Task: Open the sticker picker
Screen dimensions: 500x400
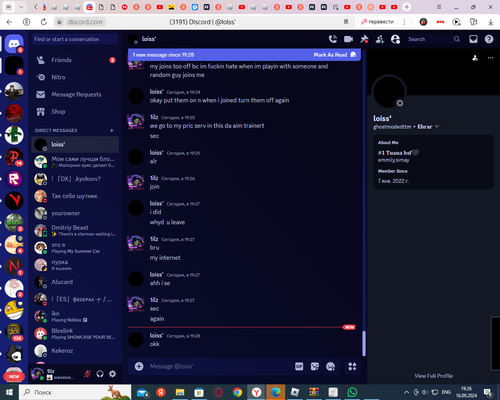Action: (315, 366)
